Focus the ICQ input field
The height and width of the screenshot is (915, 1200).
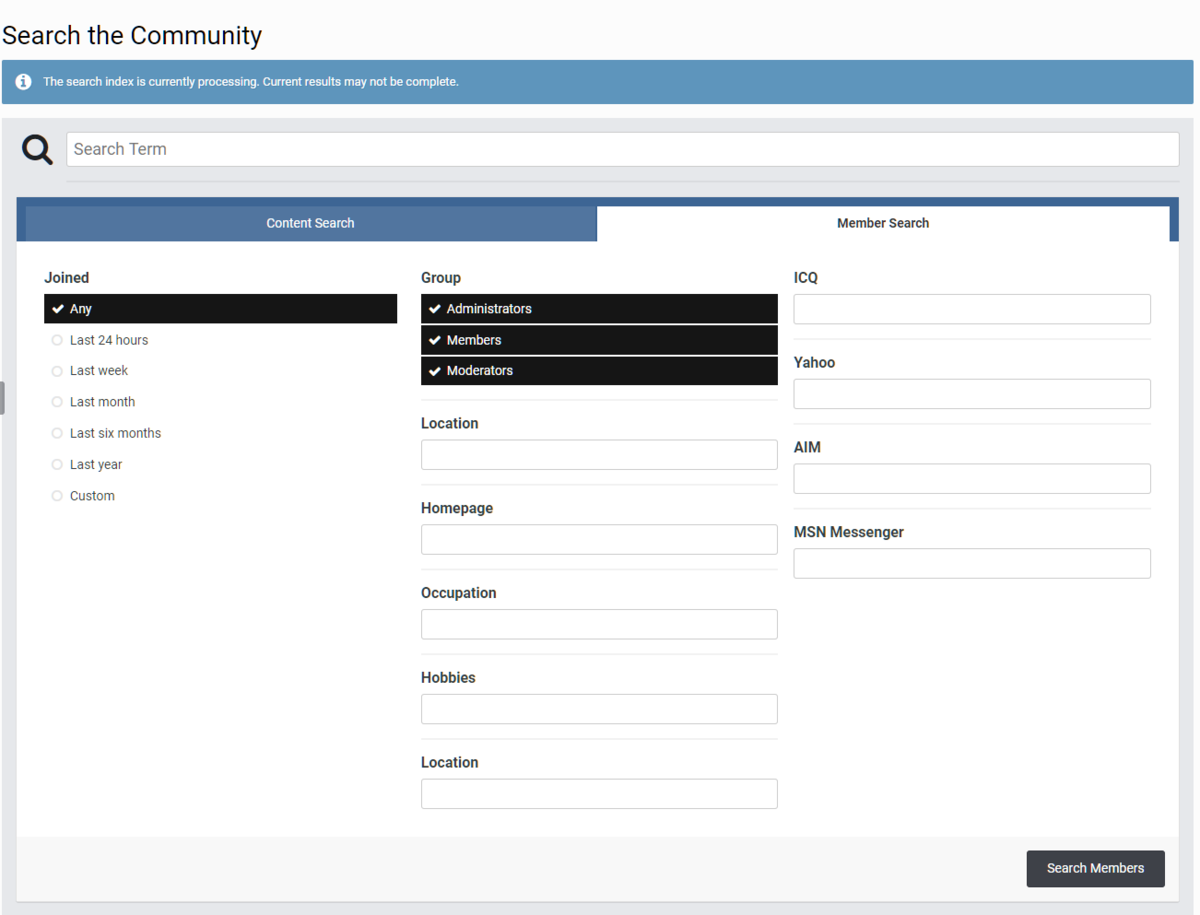[x=971, y=308]
